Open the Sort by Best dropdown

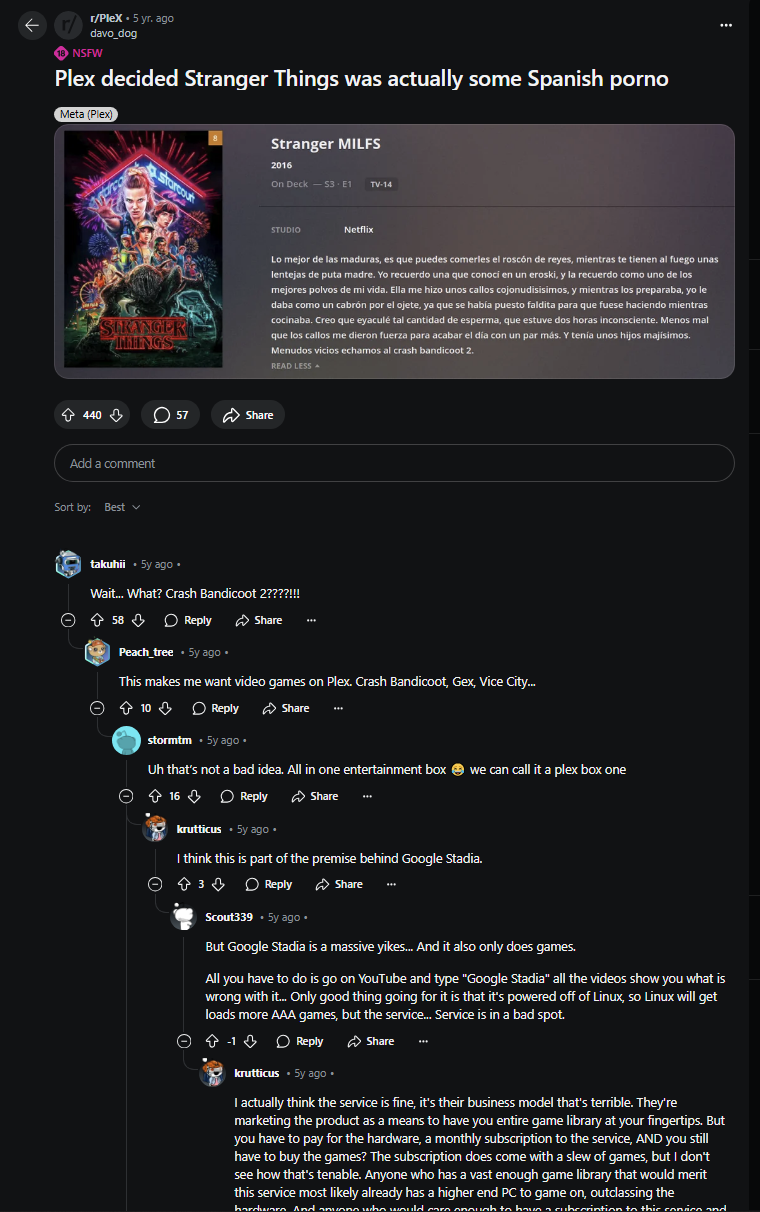click(122, 507)
